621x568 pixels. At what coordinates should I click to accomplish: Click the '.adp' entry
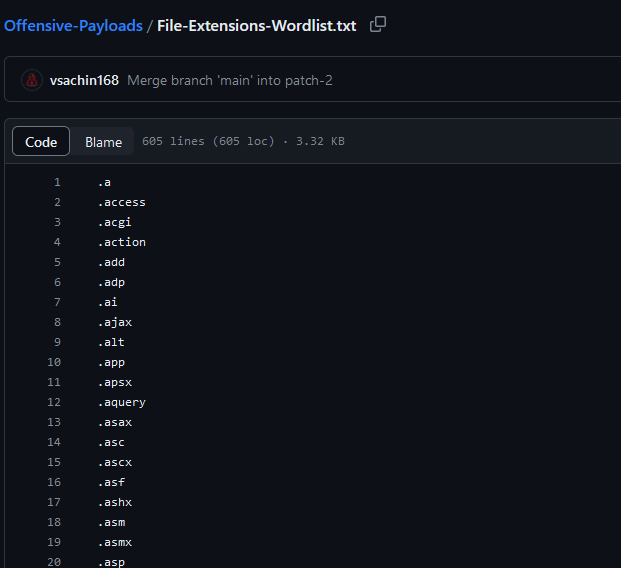[x=111, y=282]
